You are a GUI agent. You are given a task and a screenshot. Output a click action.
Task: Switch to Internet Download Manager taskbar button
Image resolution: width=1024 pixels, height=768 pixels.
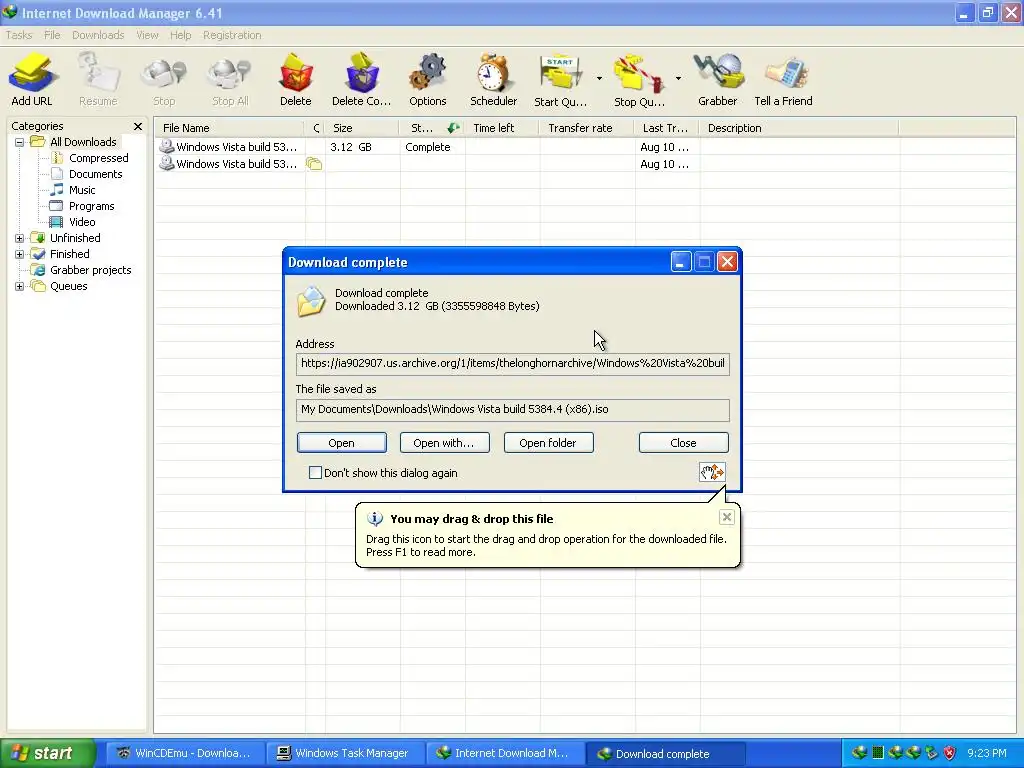(505, 753)
